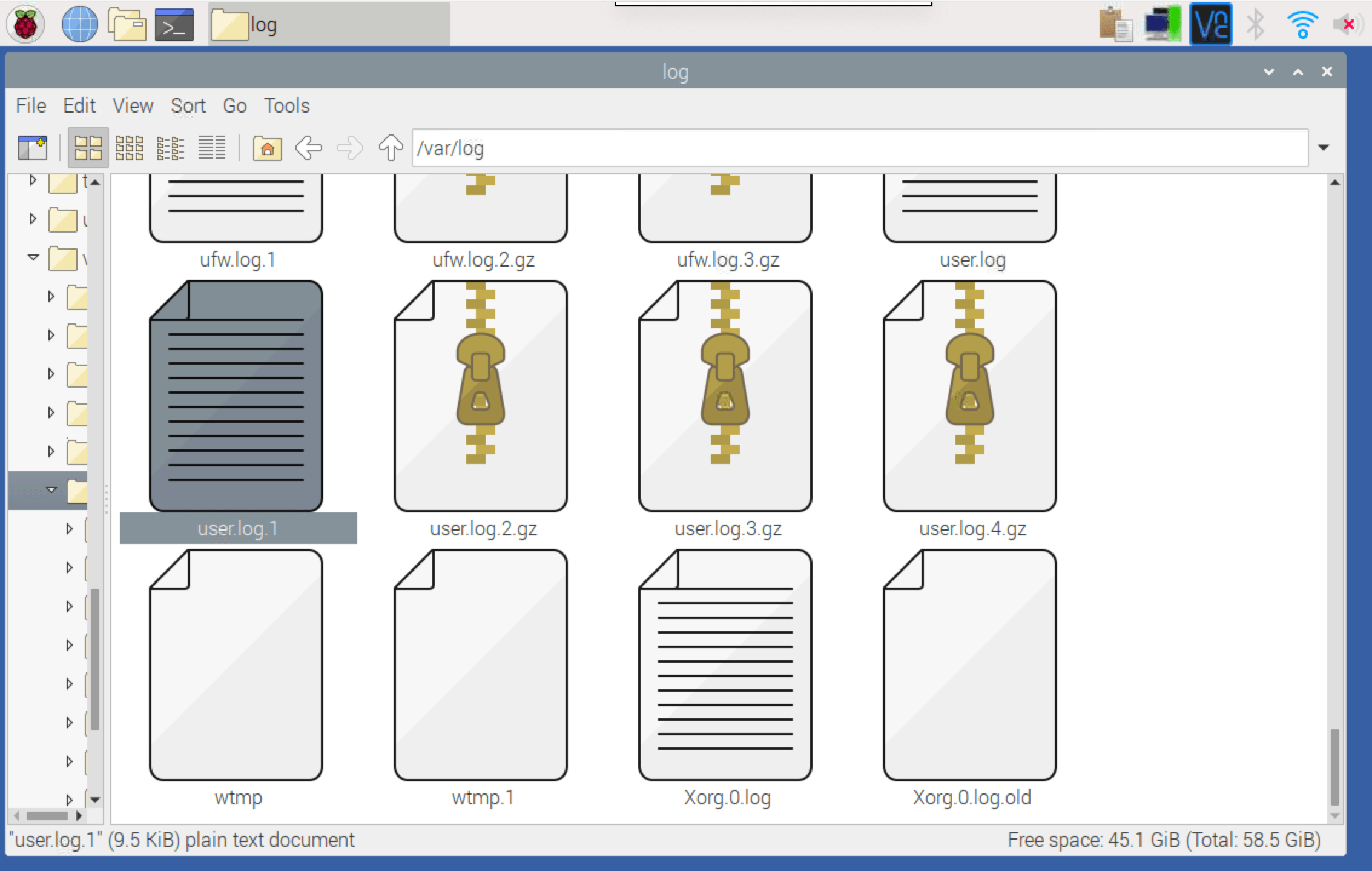This screenshot has width=1372, height=871.
Task: Open the VNC server tray icon
Action: tap(1210, 24)
